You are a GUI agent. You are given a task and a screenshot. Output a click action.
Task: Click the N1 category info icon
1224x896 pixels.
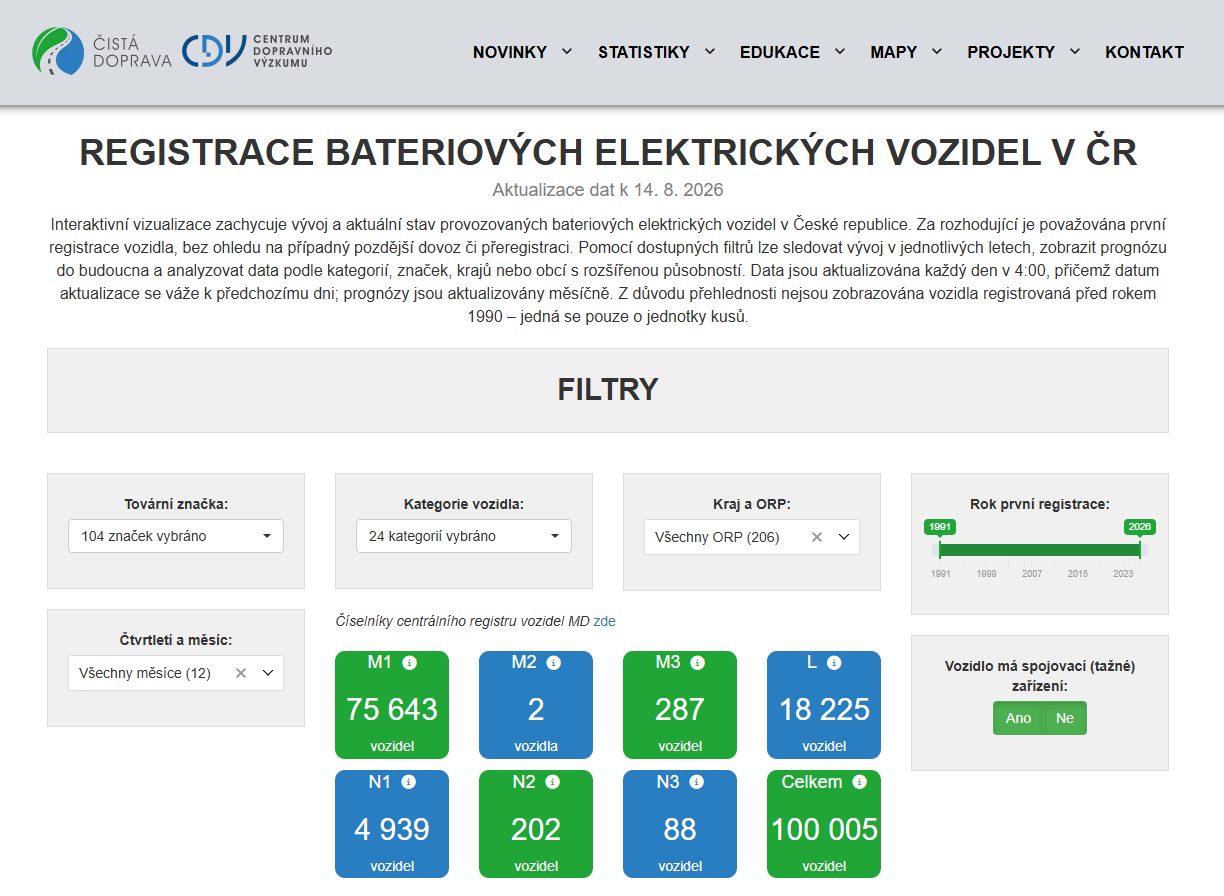tap(408, 783)
